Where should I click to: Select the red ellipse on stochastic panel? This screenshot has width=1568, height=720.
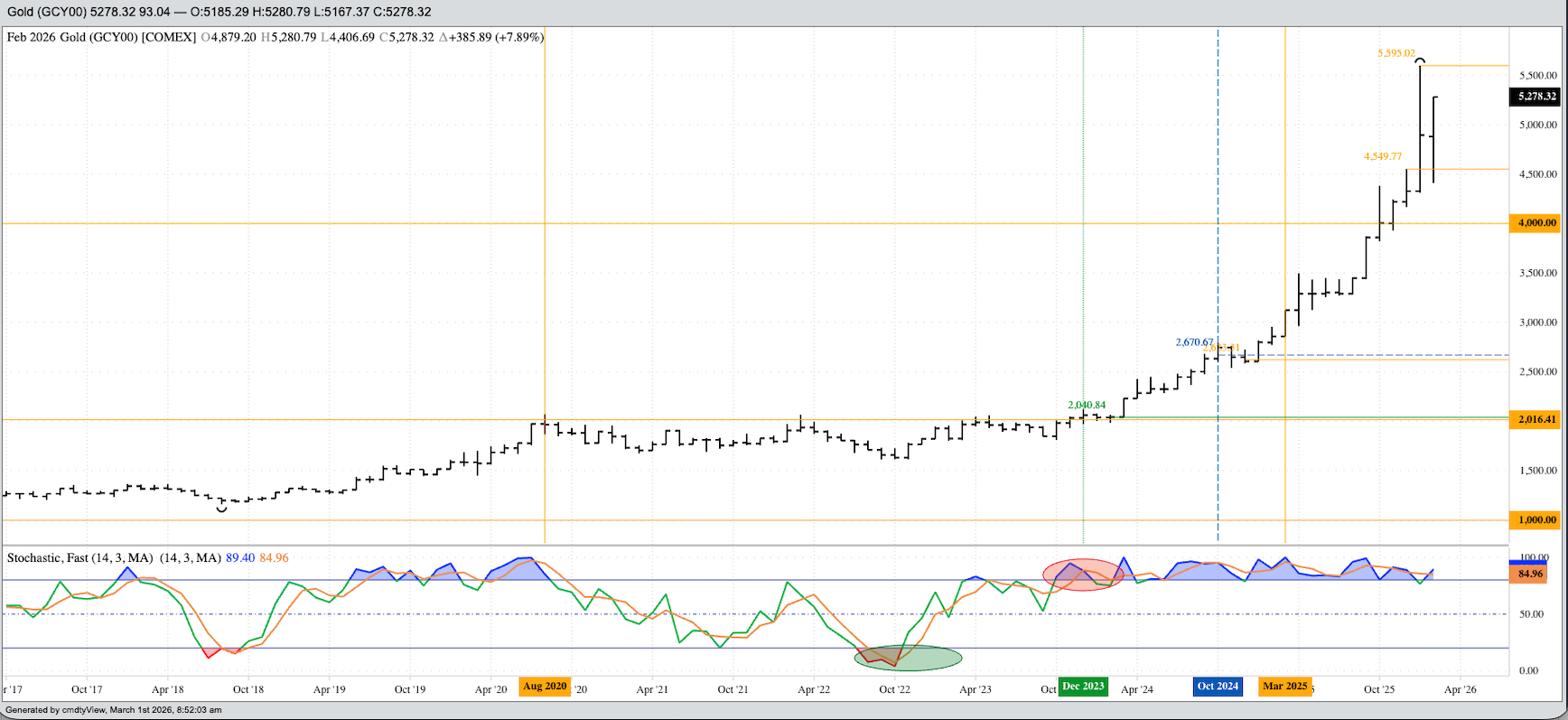point(1083,575)
